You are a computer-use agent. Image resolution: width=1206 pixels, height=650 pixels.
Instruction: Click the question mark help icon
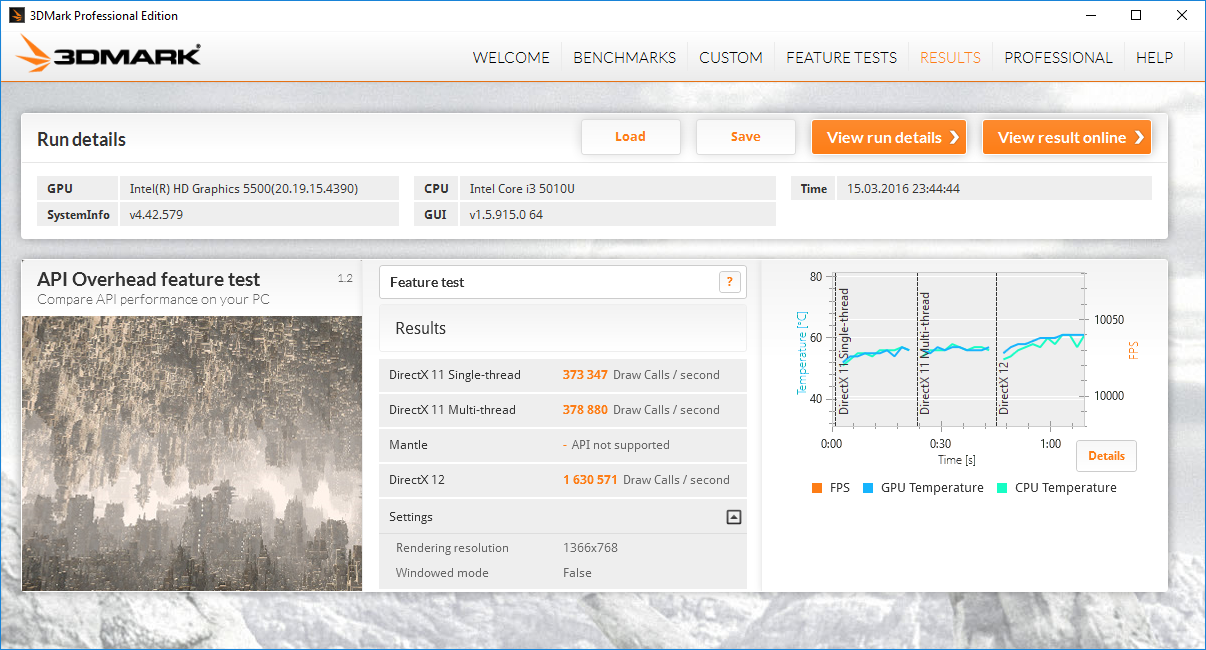click(731, 282)
